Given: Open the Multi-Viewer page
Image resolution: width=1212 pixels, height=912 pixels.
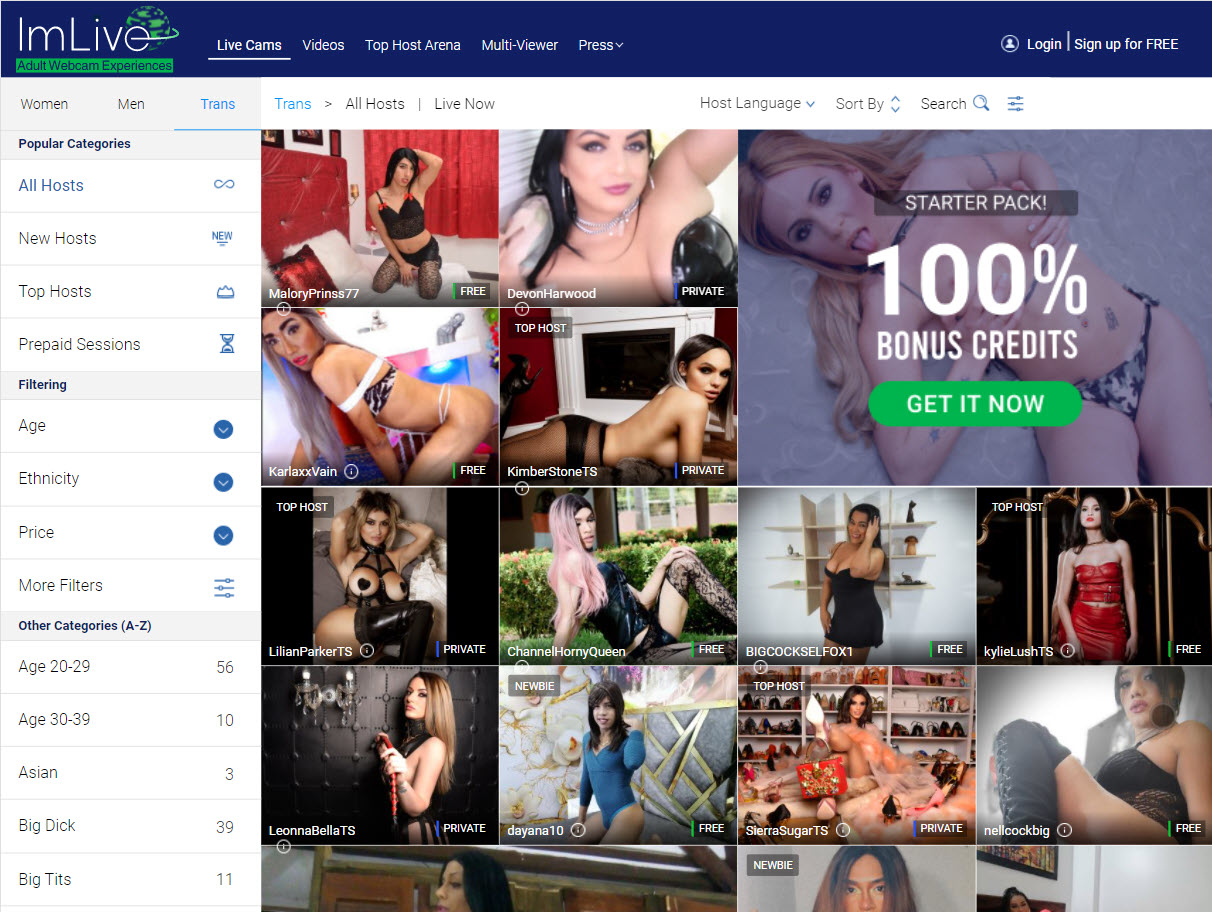Looking at the screenshot, I should click(x=520, y=45).
